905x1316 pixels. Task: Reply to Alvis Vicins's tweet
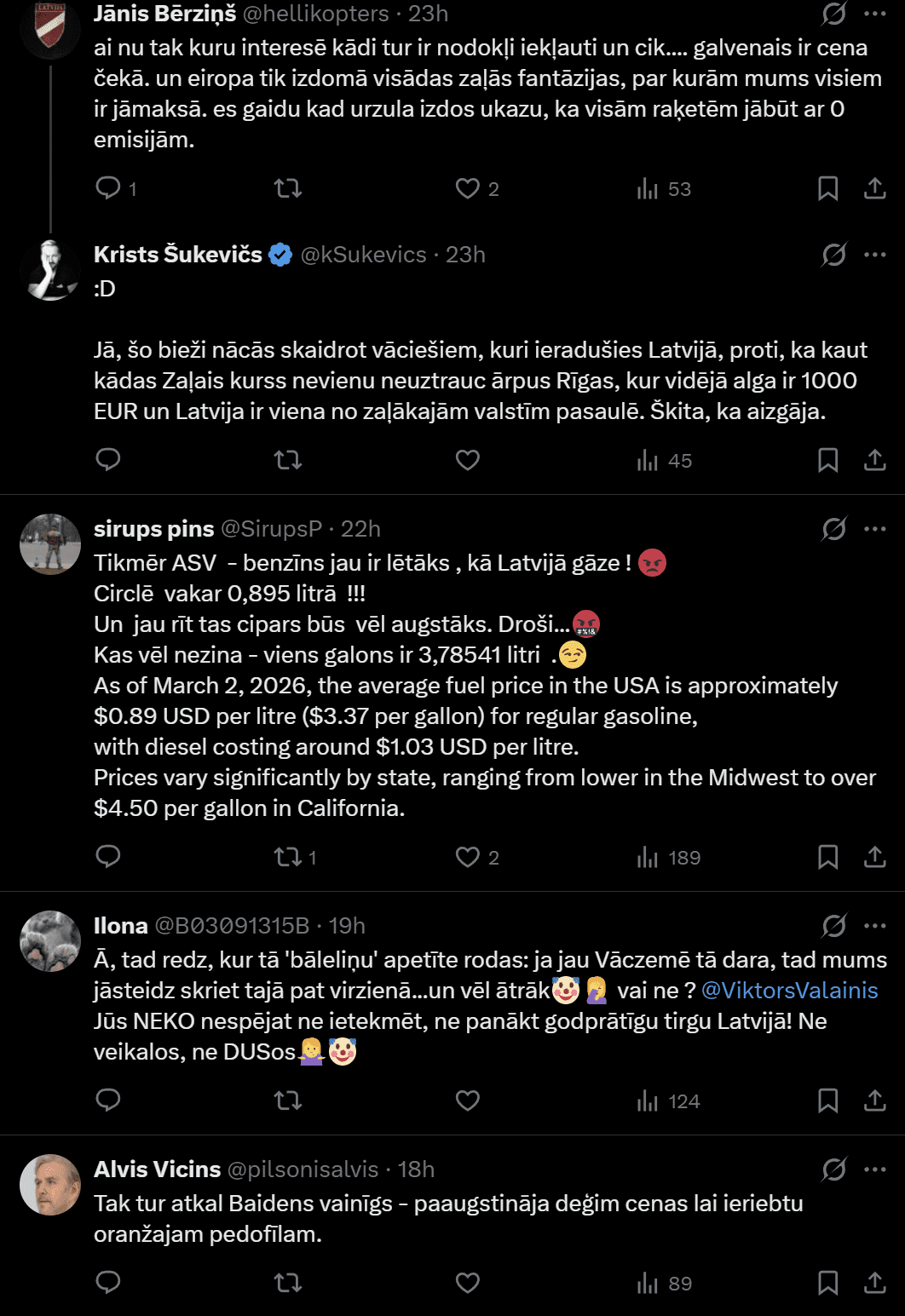108,1283
